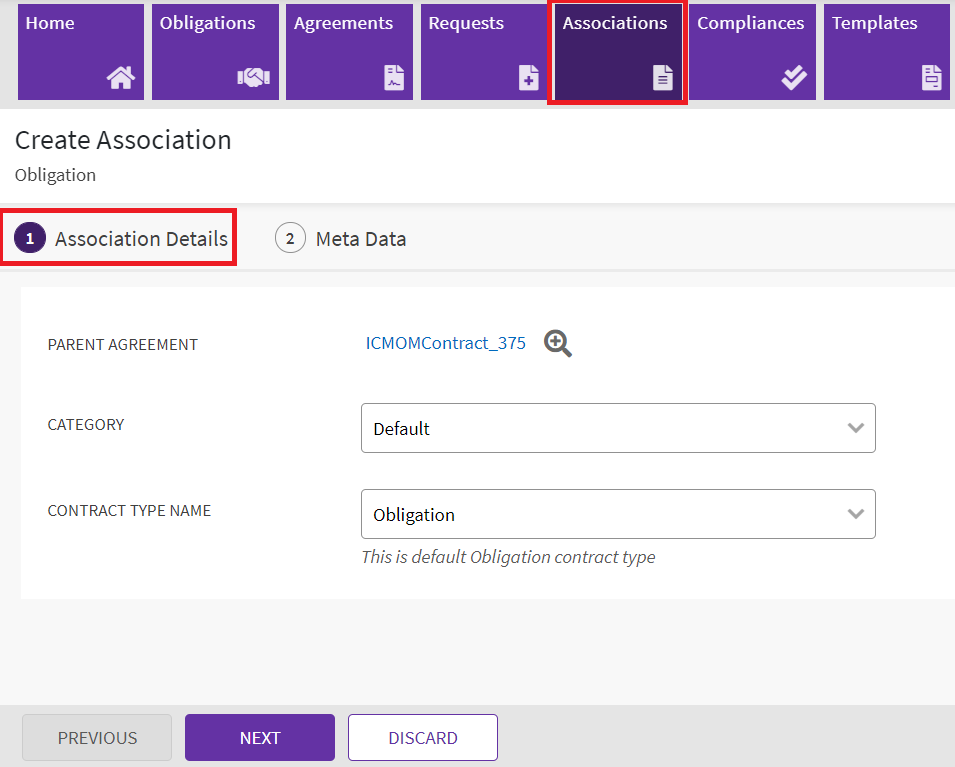Select the Association Details step
This screenshot has width=955, height=767.
click(x=140, y=239)
